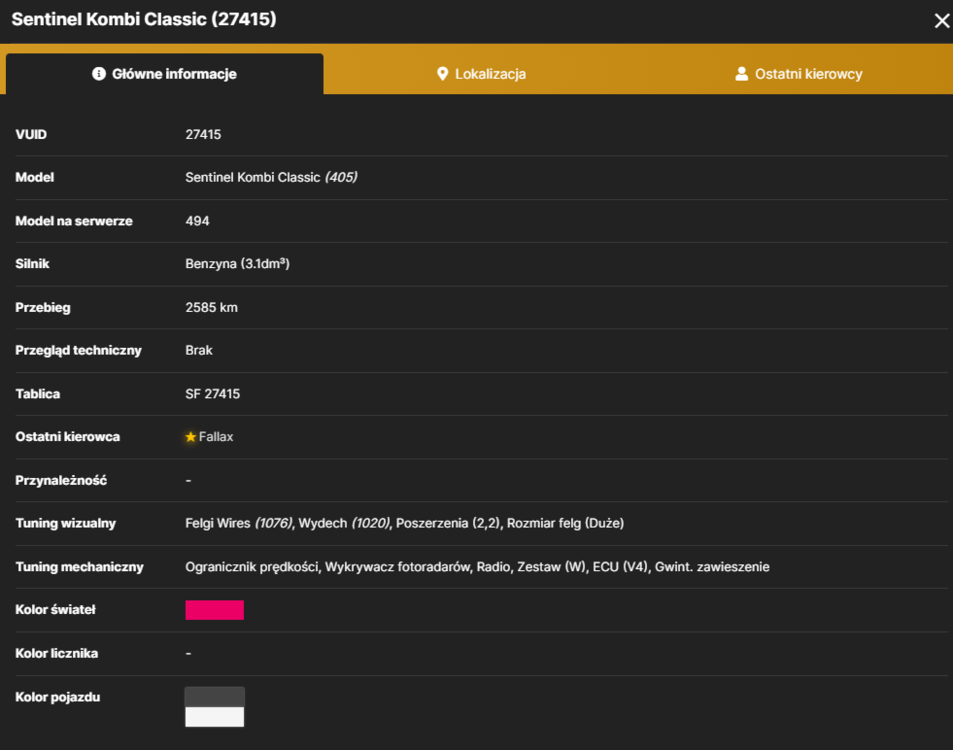Click the pink Kolor świateł swatch
The image size is (953, 750).
(x=215, y=610)
